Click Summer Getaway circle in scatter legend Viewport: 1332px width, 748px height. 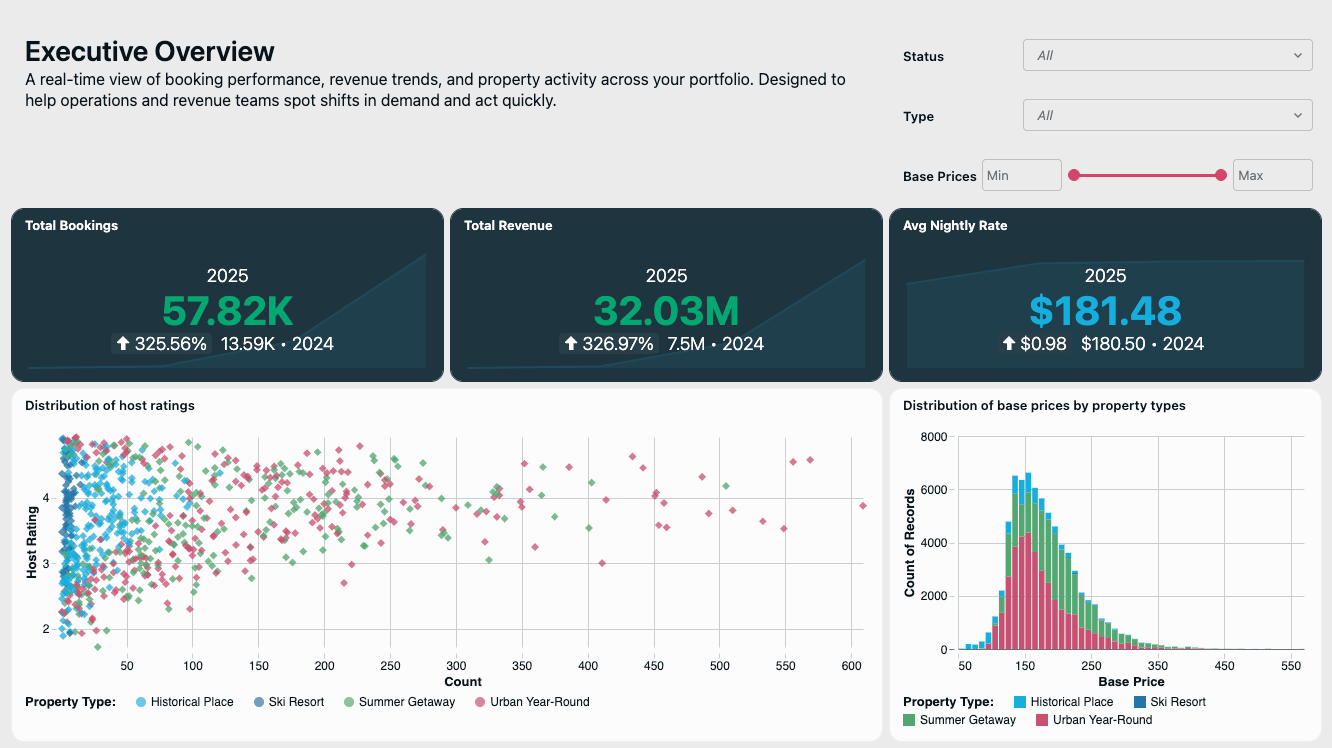[349, 702]
